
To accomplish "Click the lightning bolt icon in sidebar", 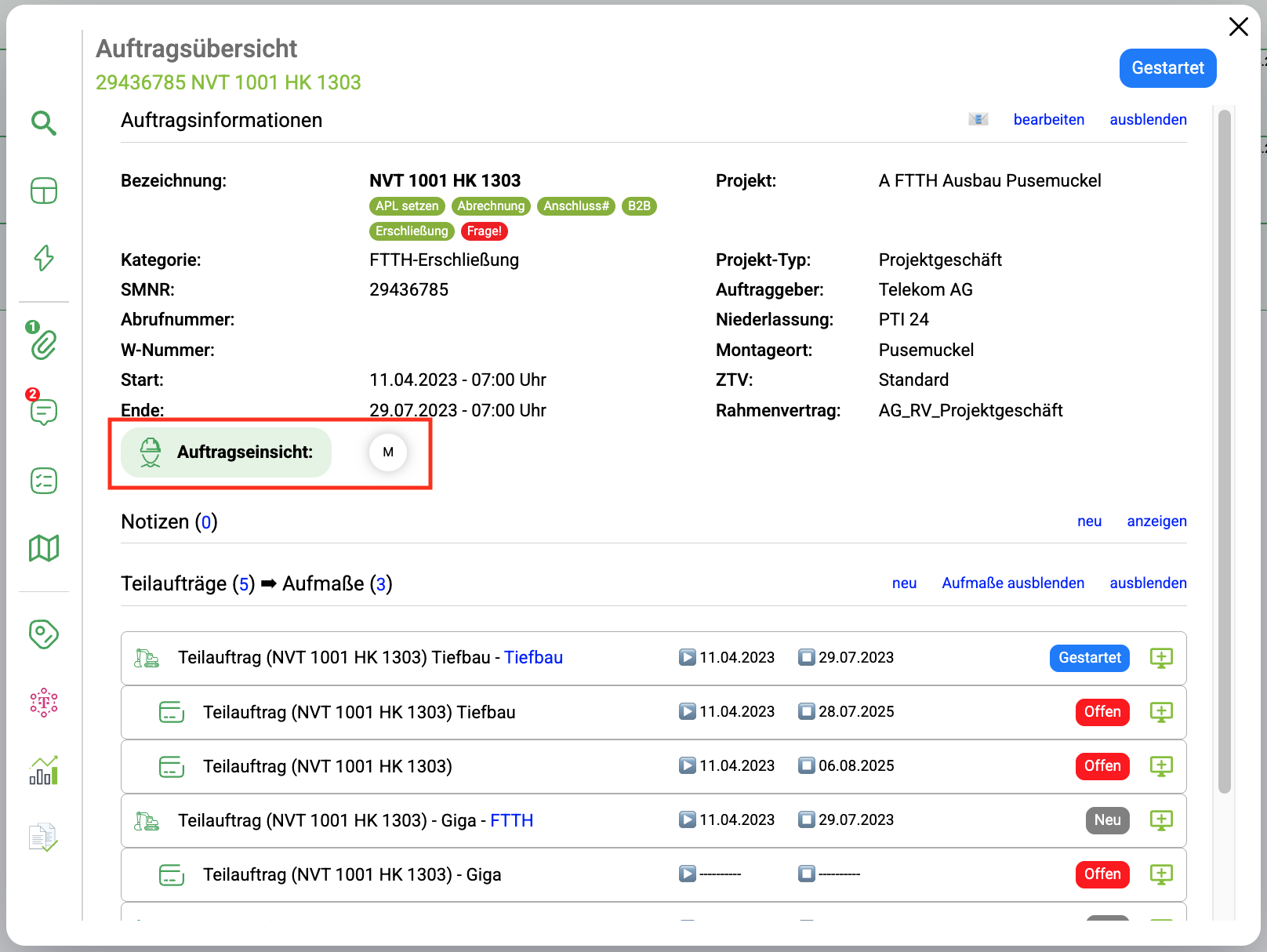I will [44, 258].
